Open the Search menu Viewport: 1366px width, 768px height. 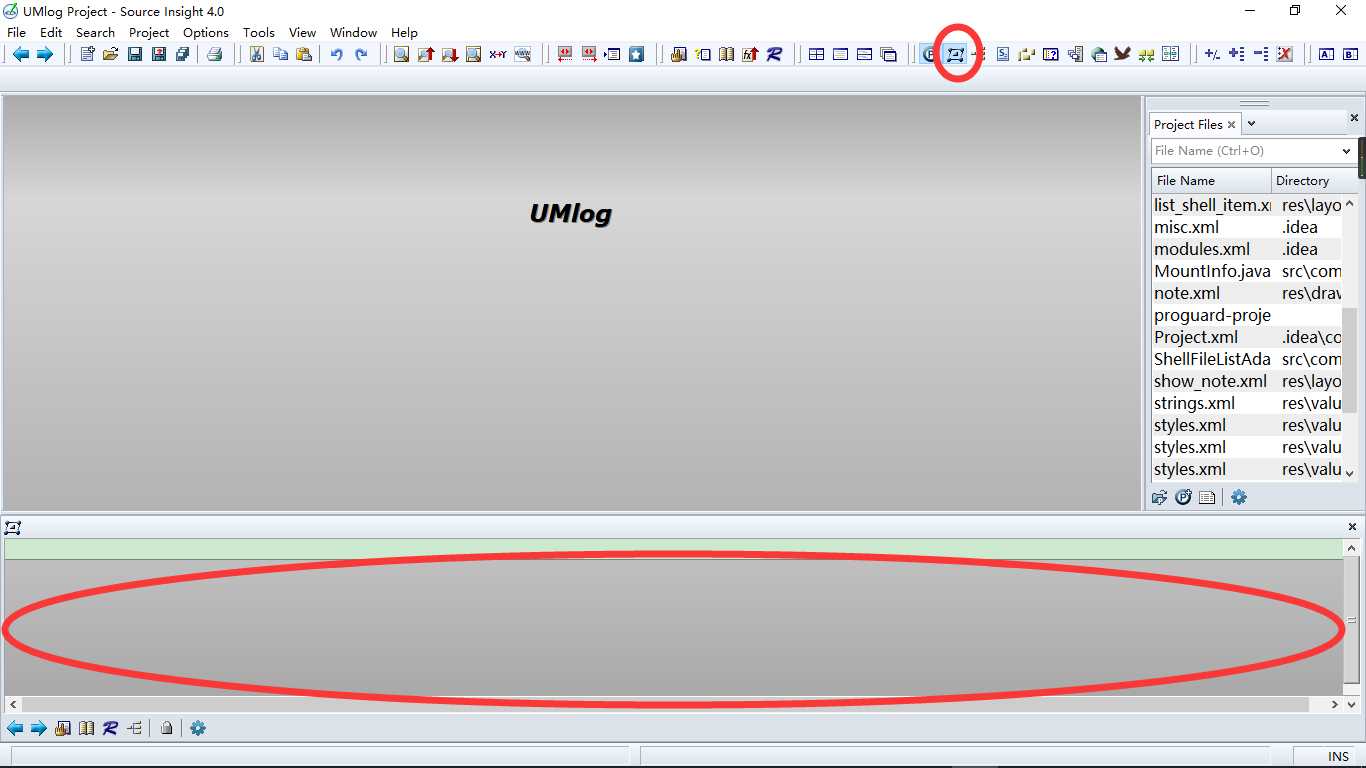[x=95, y=32]
